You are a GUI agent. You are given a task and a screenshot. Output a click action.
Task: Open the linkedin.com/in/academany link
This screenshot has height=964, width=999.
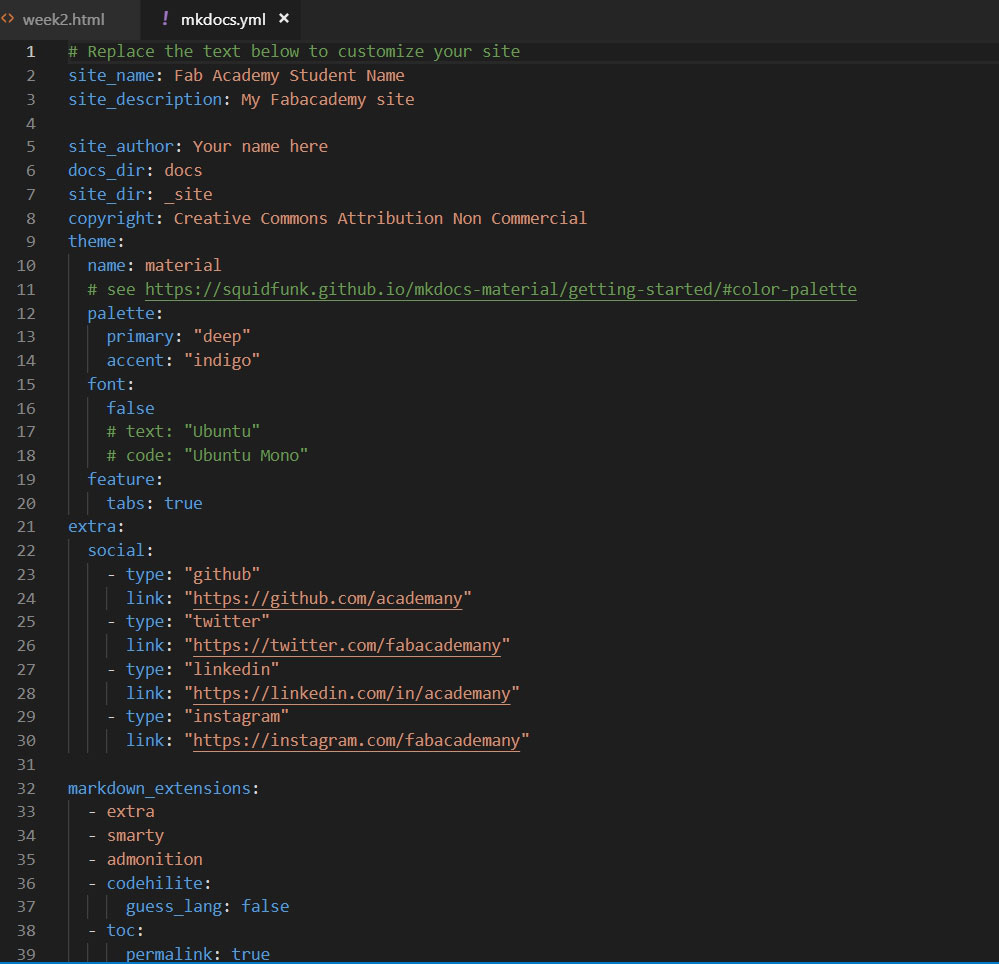click(x=352, y=693)
